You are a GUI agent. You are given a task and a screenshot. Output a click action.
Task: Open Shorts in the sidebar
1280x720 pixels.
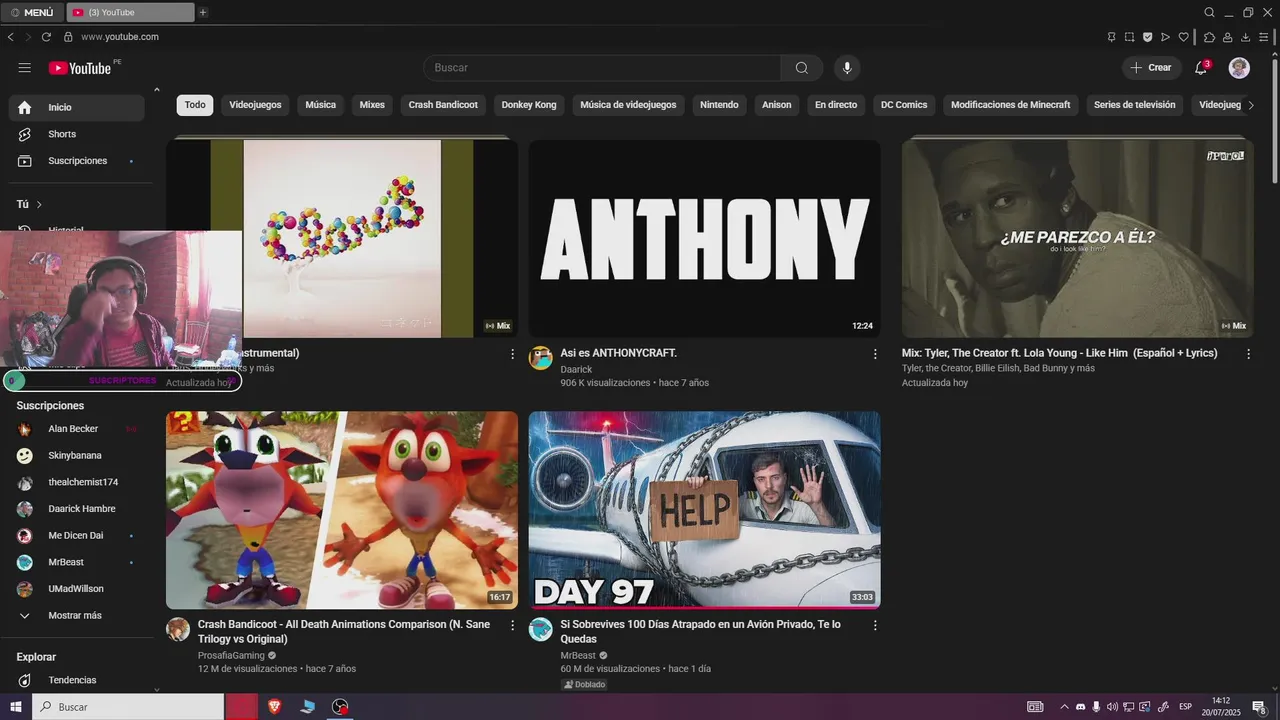[76, 134]
